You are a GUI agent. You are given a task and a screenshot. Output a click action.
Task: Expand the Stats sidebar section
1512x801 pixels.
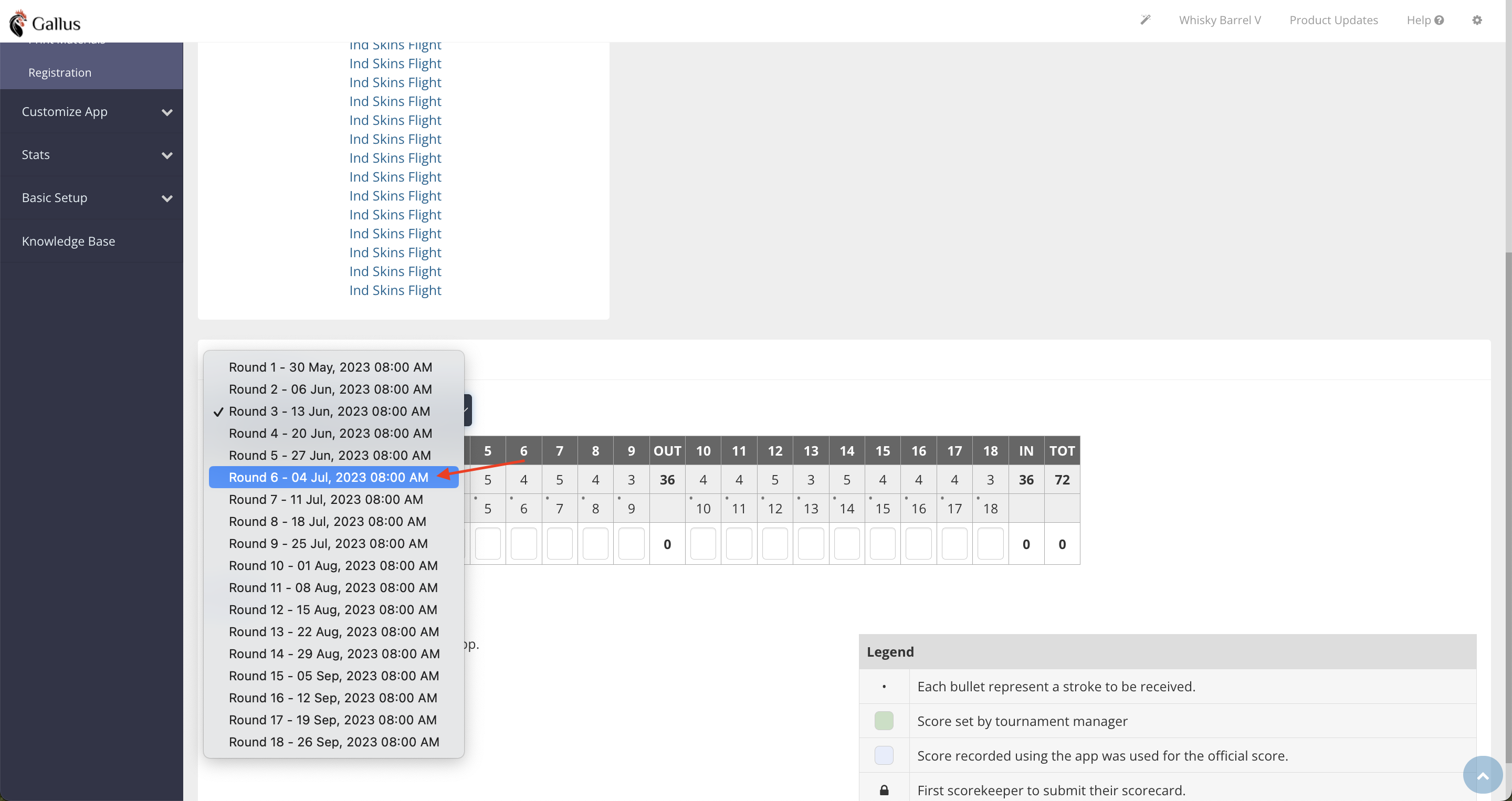[x=91, y=155]
